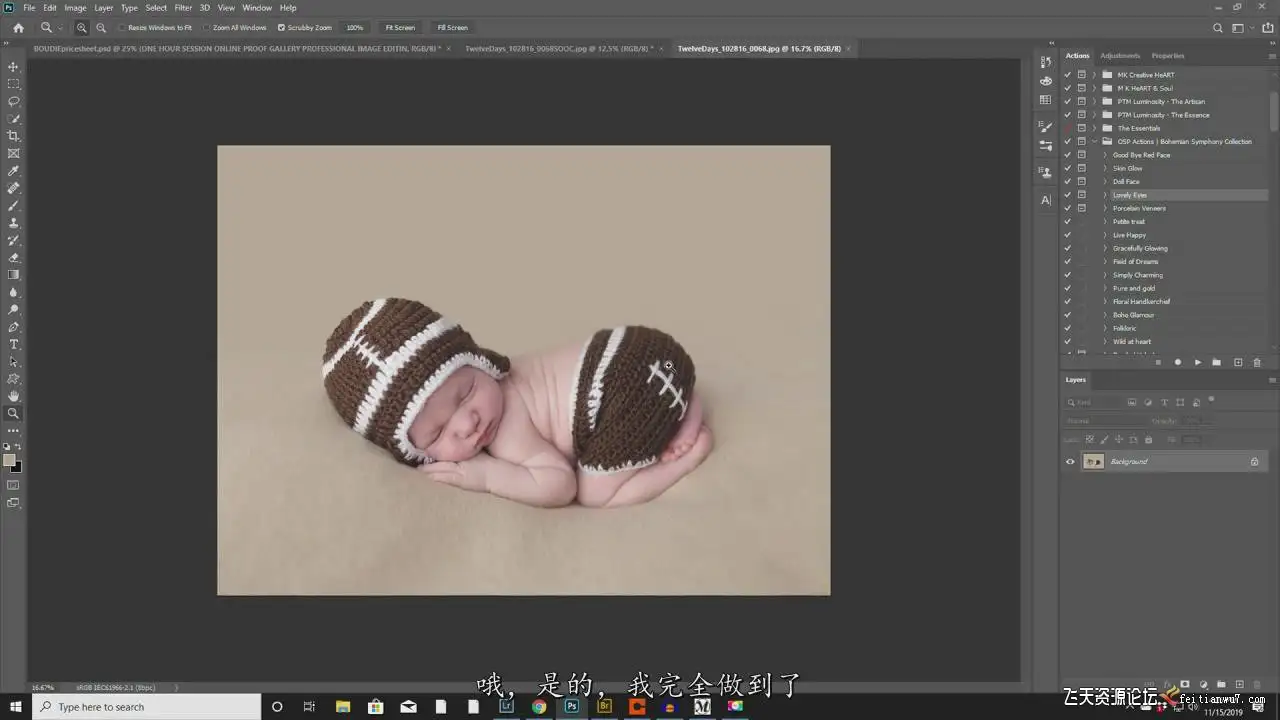1280x720 pixels.
Task: Click the Play selection button in Actions panel
Action: (x=1198, y=362)
